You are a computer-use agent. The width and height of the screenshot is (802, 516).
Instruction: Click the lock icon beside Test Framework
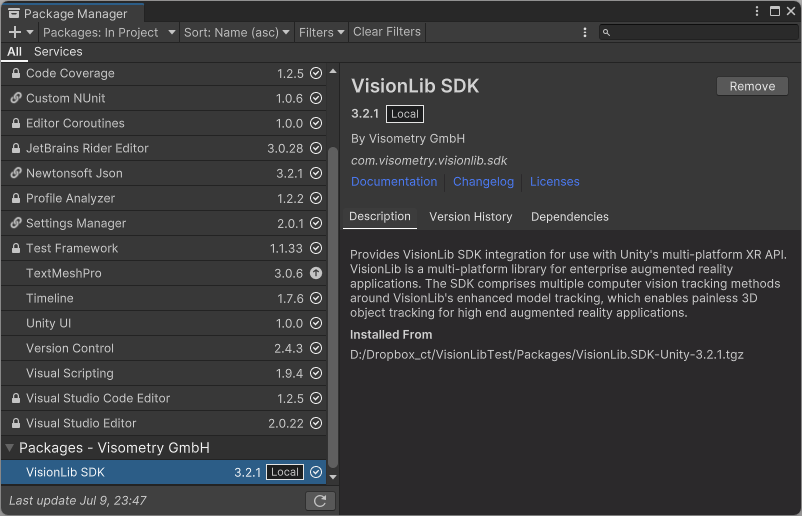pos(16,248)
